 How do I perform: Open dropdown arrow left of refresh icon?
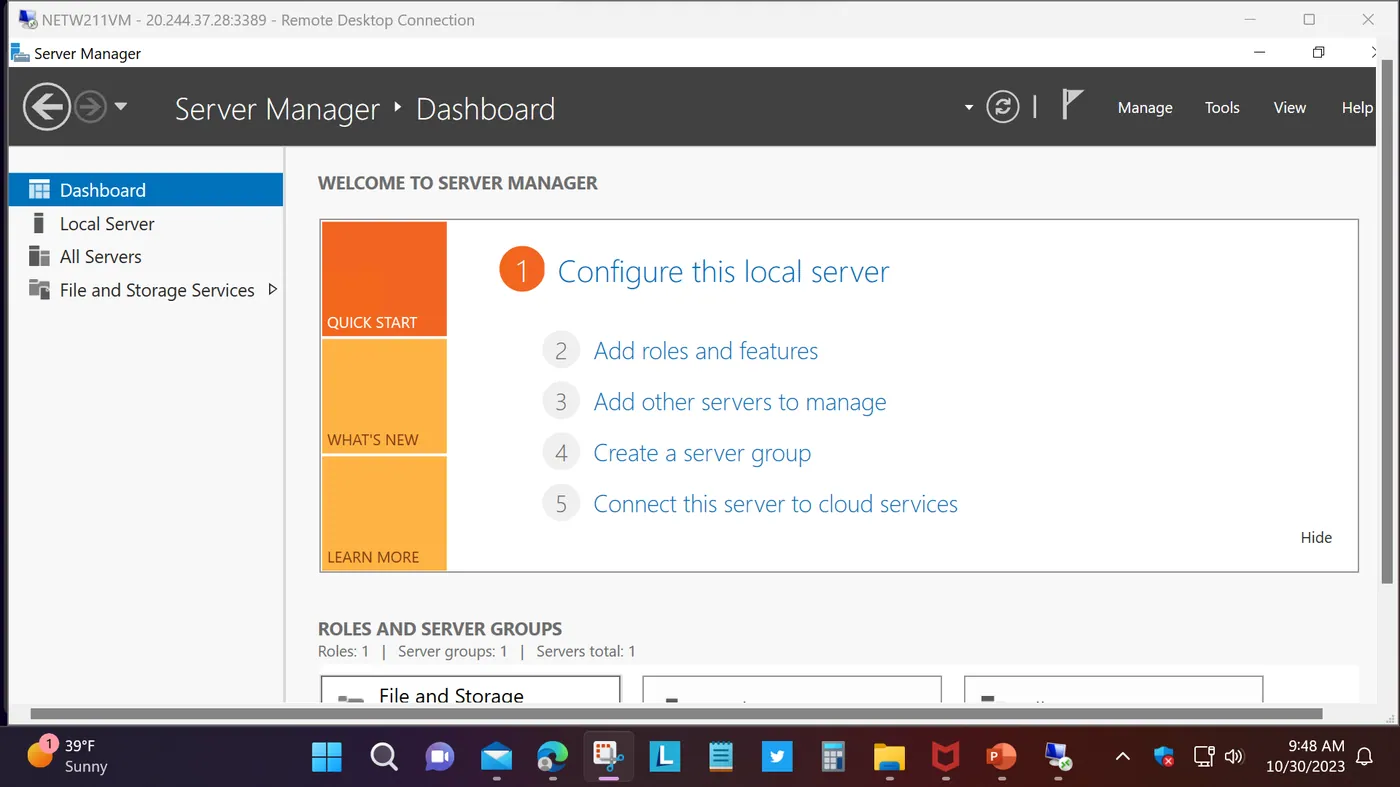coord(968,107)
